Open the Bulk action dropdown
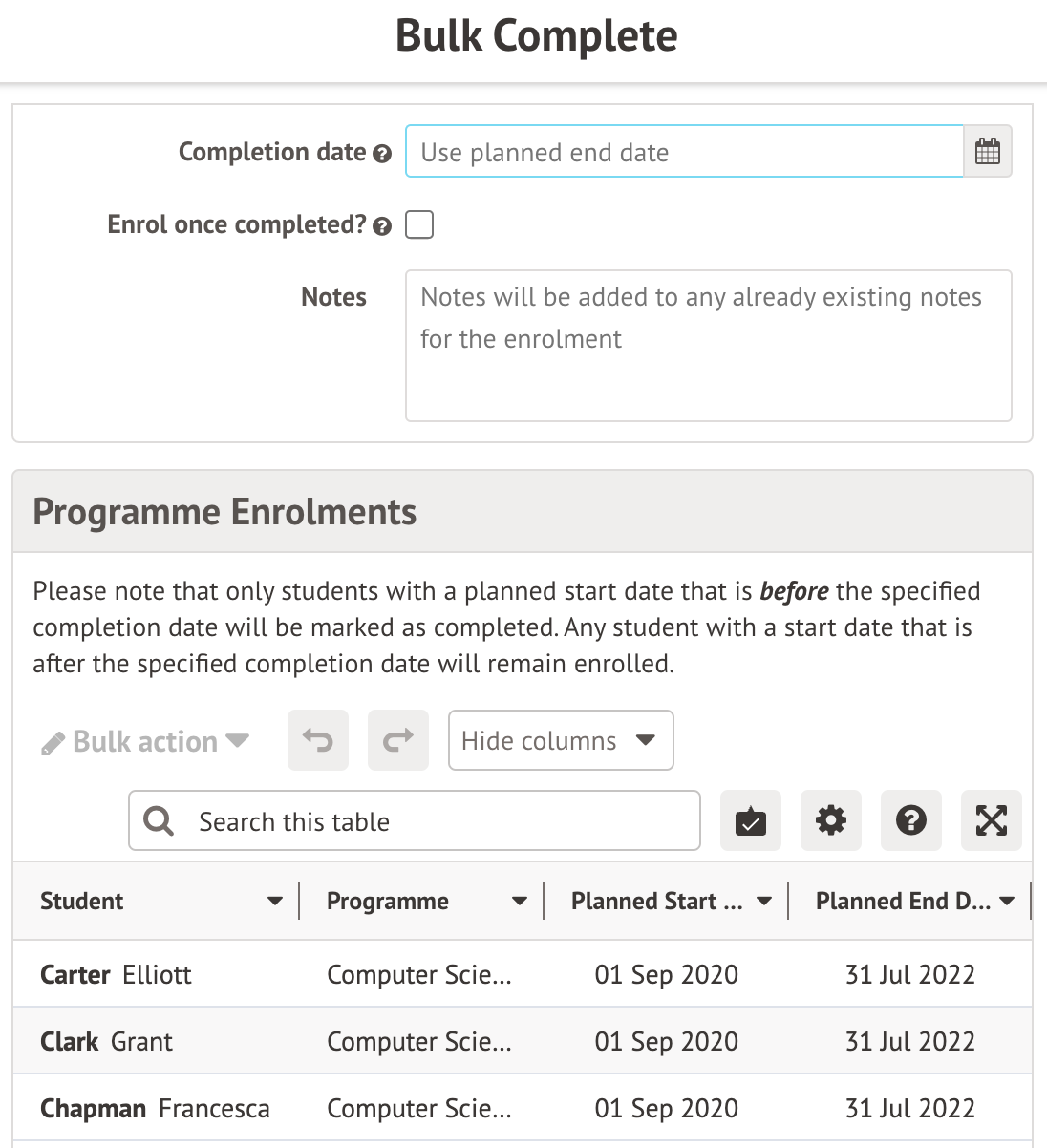The image size is (1047, 1148). click(146, 742)
